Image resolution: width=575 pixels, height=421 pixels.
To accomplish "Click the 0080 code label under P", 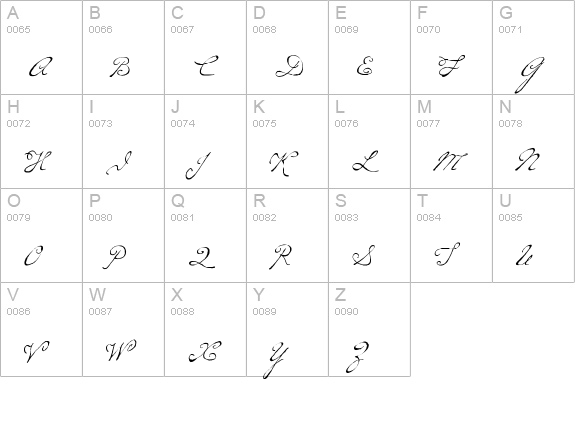I will click(x=100, y=217).
